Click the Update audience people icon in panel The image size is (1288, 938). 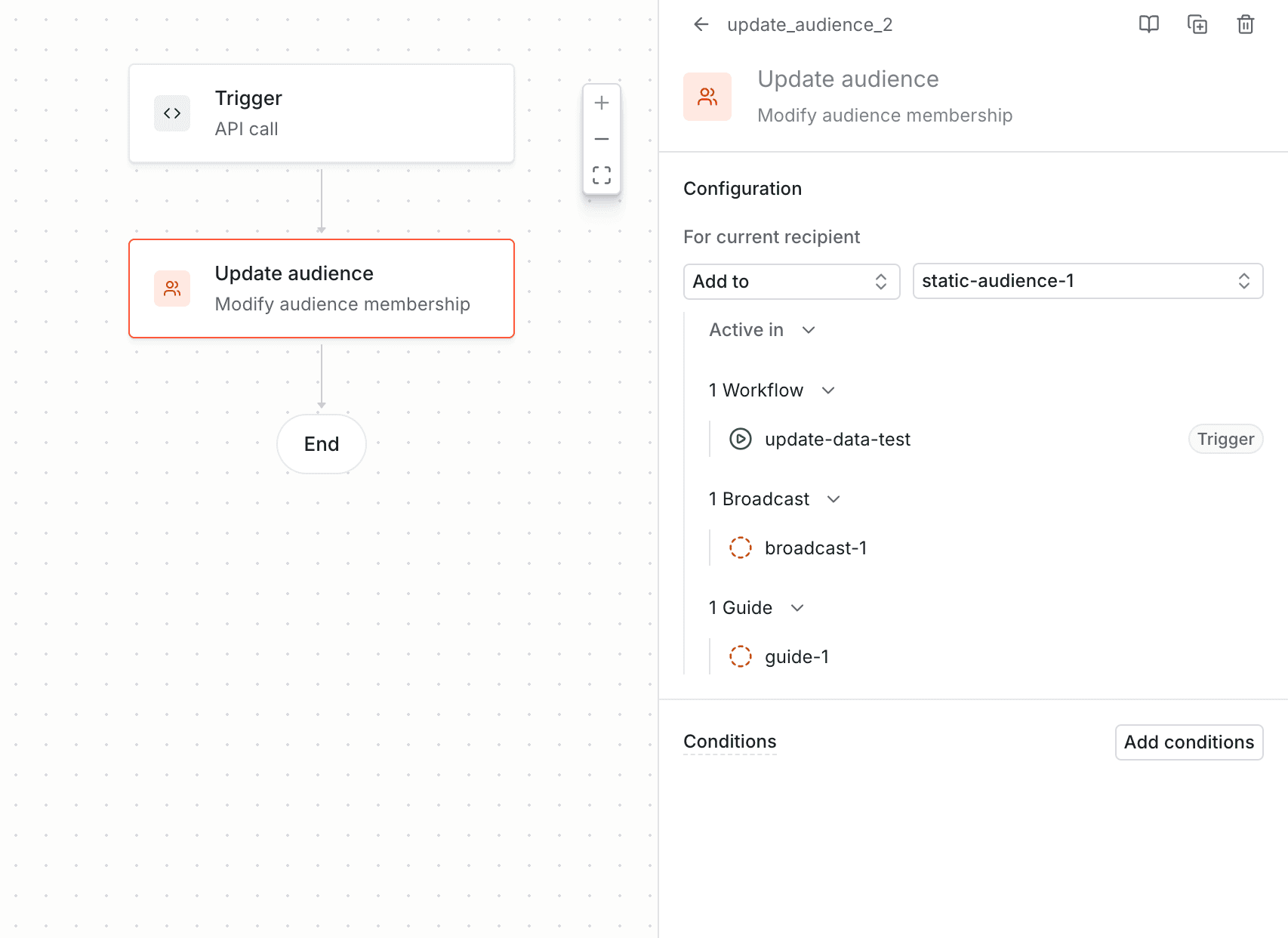[x=707, y=96]
